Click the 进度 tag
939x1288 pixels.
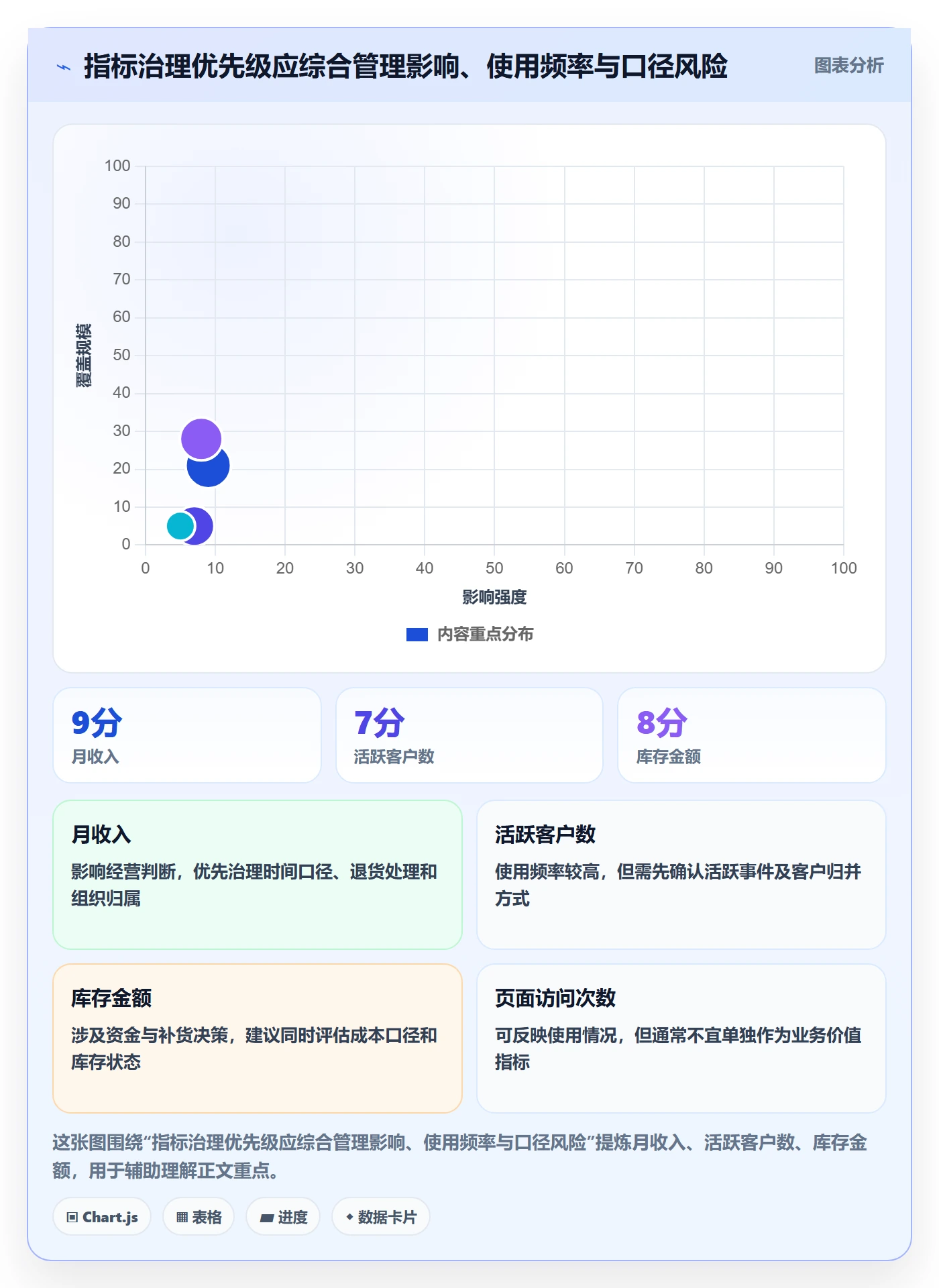[283, 1217]
